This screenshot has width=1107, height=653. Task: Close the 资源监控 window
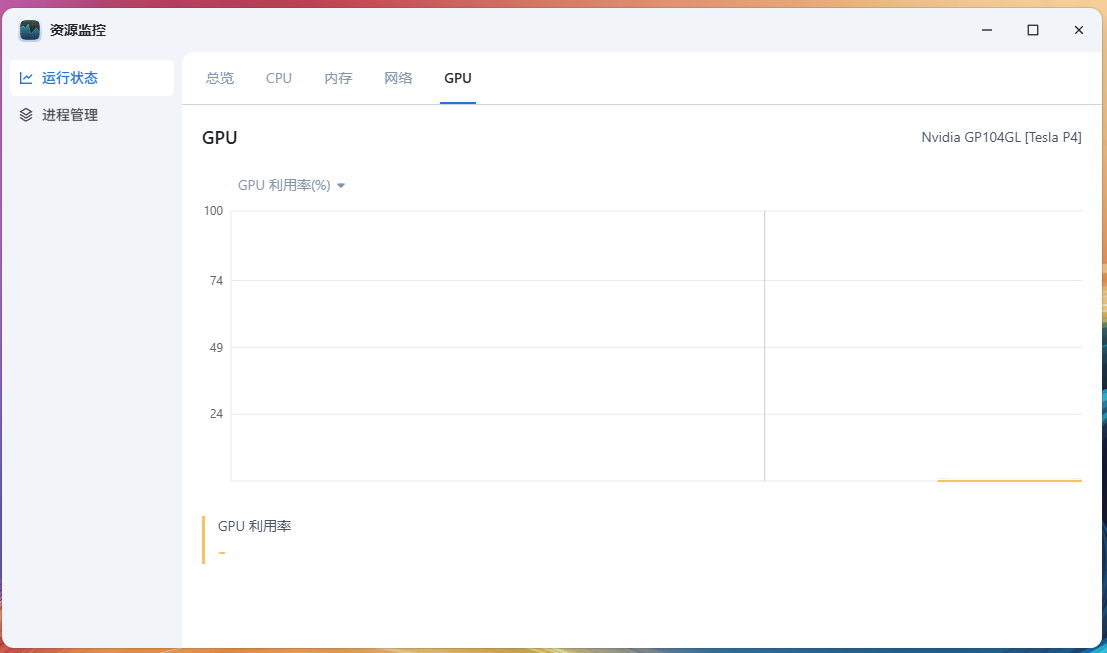[x=1079, y=30]
